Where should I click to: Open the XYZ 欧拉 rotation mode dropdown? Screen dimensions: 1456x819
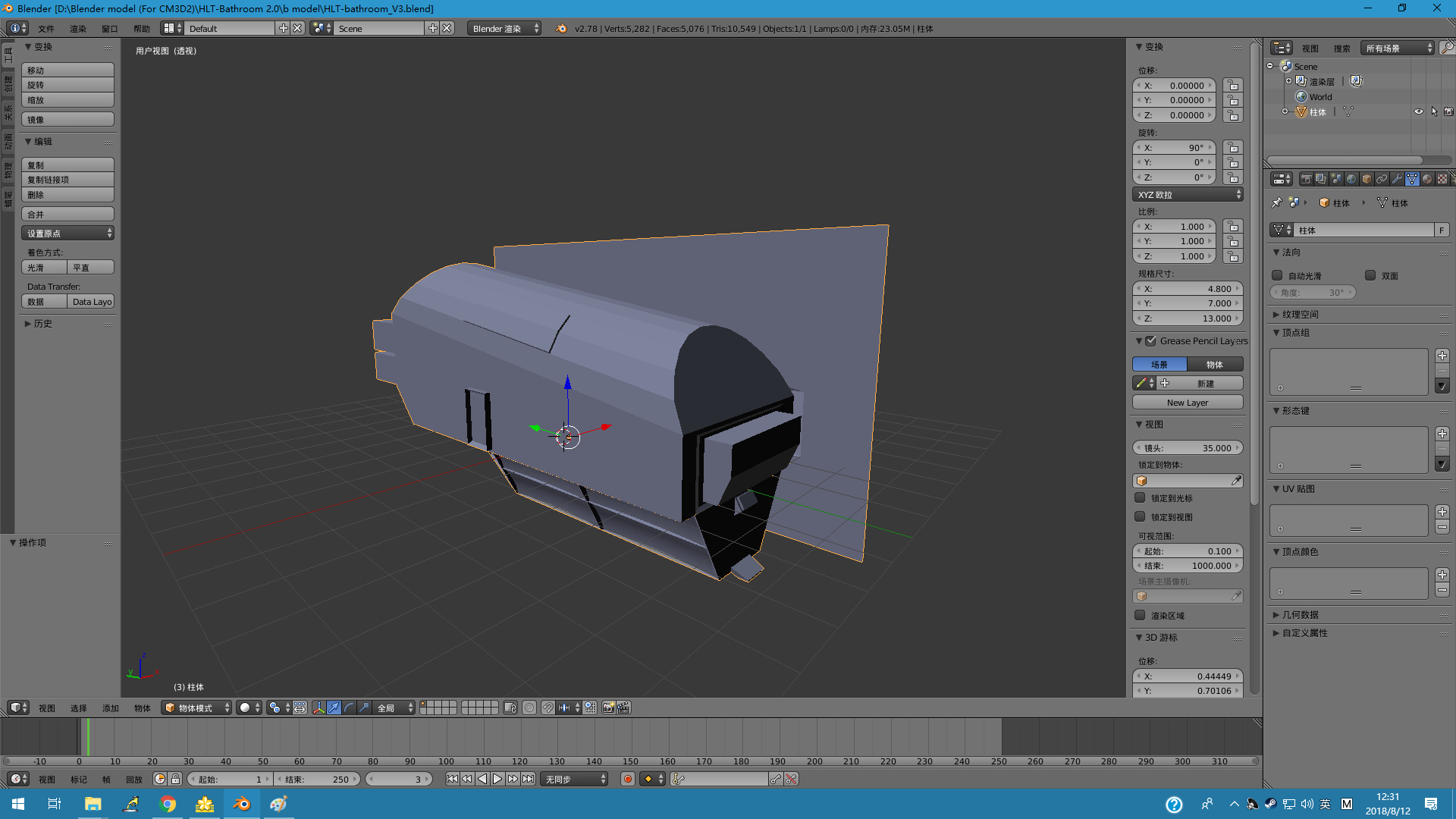[1188, 195]
